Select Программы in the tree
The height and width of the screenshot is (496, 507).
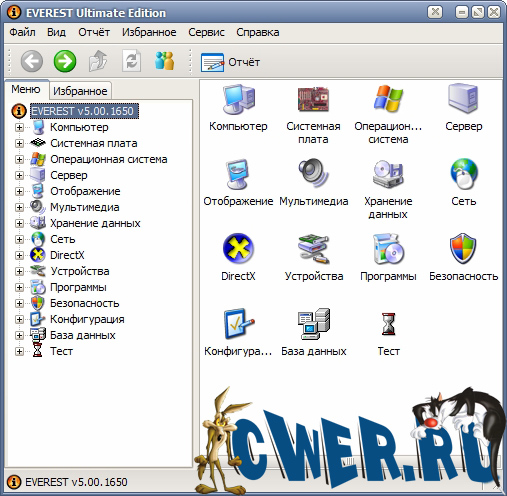pos(78,287)
